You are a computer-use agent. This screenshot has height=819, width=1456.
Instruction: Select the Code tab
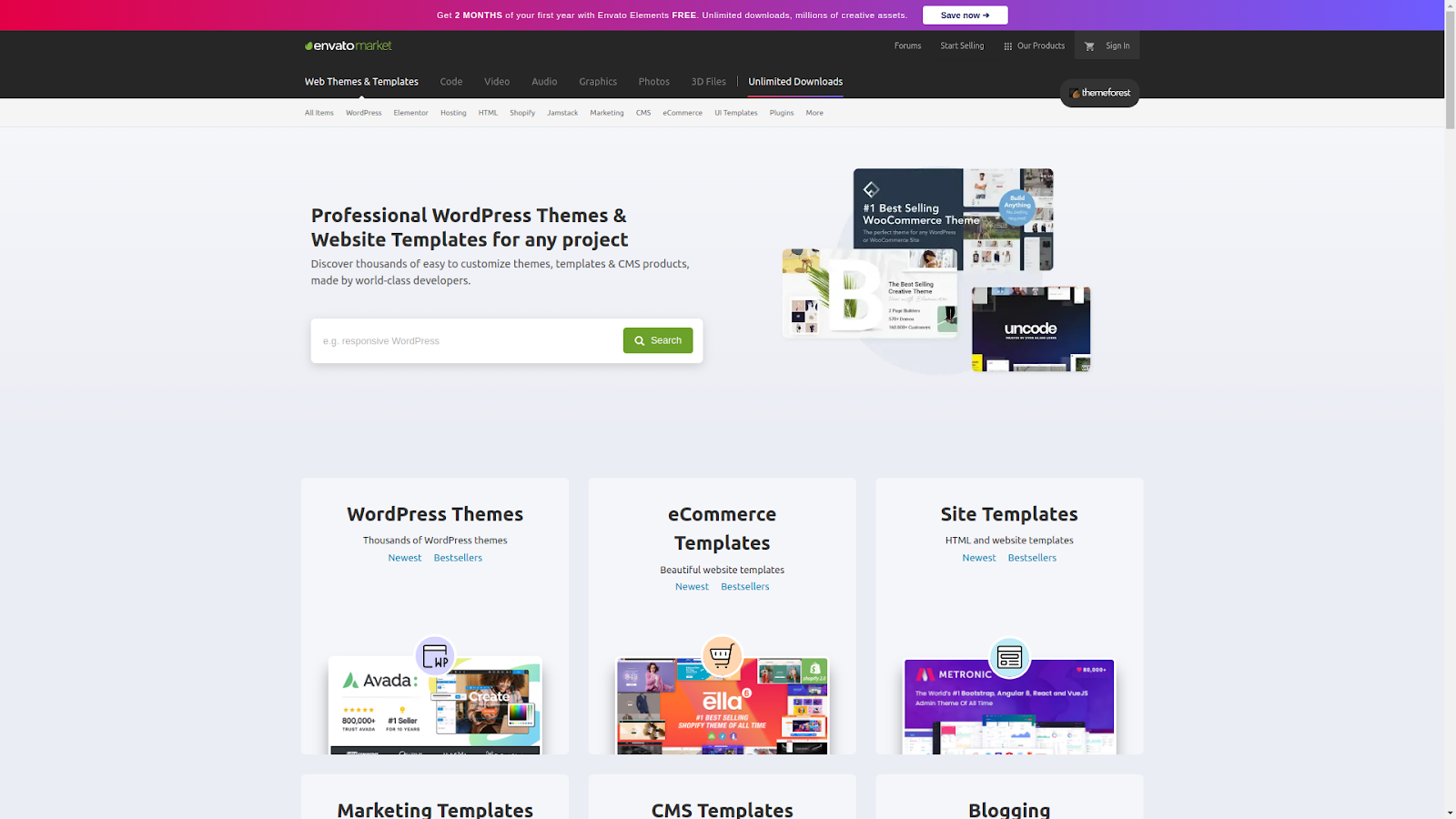451,82
